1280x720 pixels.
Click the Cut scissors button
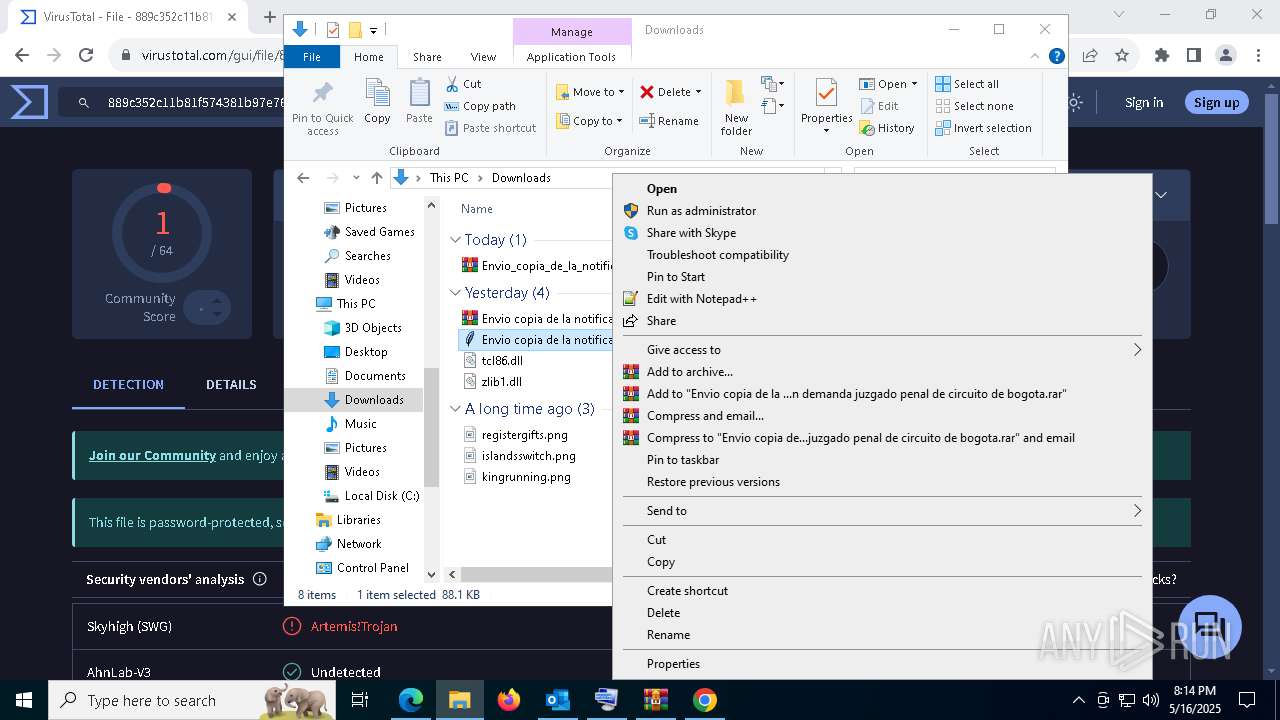(463, 84)
